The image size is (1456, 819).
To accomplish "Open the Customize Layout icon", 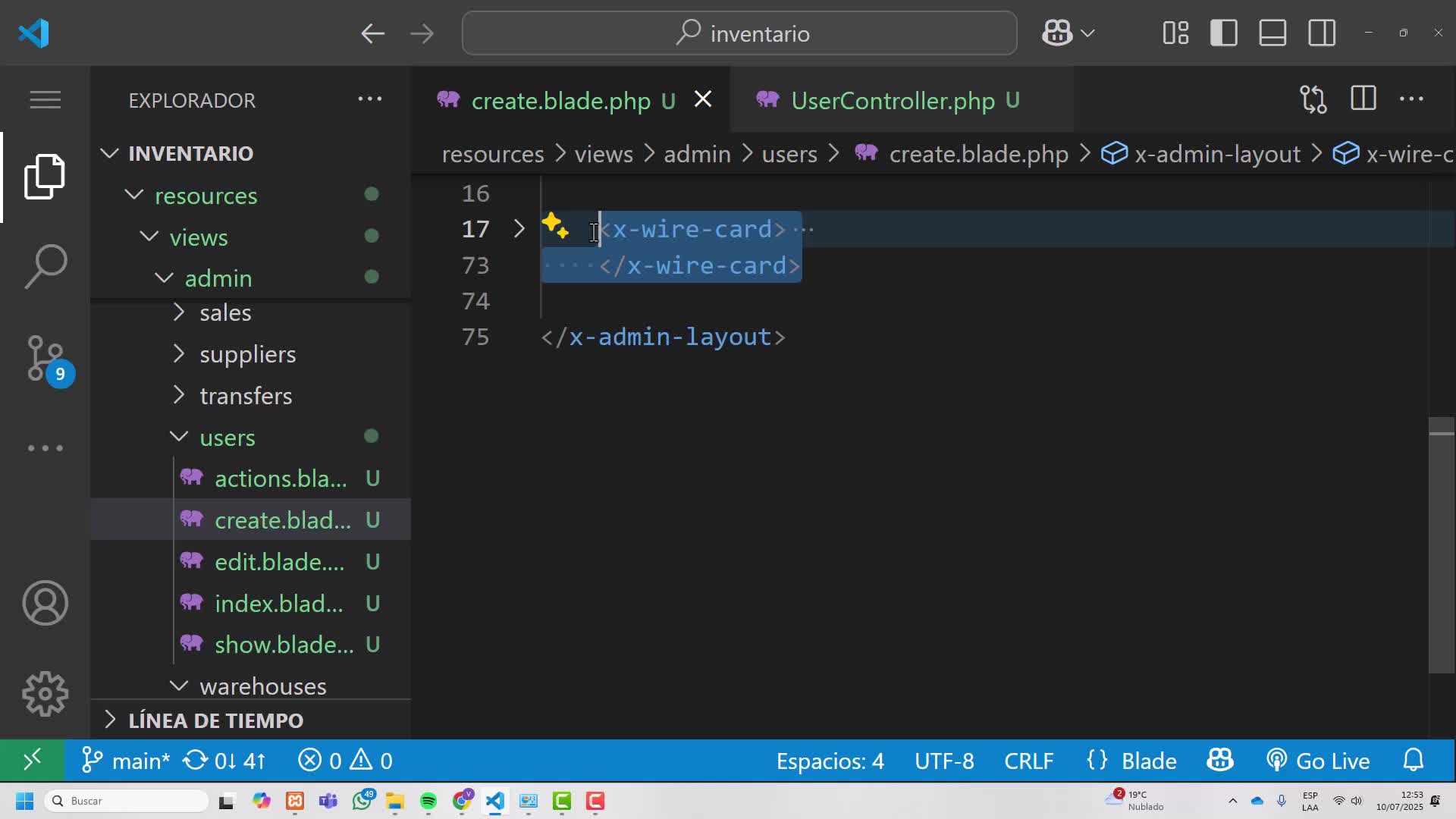I will click(x=1175, y=33).
